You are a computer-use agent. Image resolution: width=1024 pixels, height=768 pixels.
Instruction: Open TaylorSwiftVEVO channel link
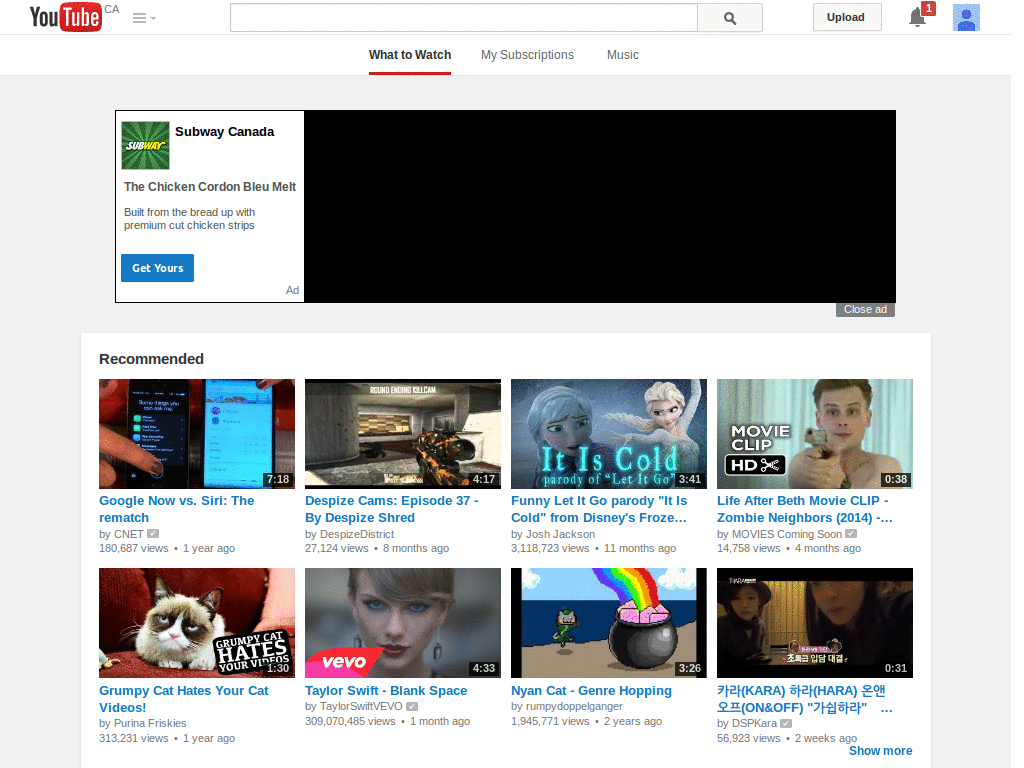pos(360,707)
